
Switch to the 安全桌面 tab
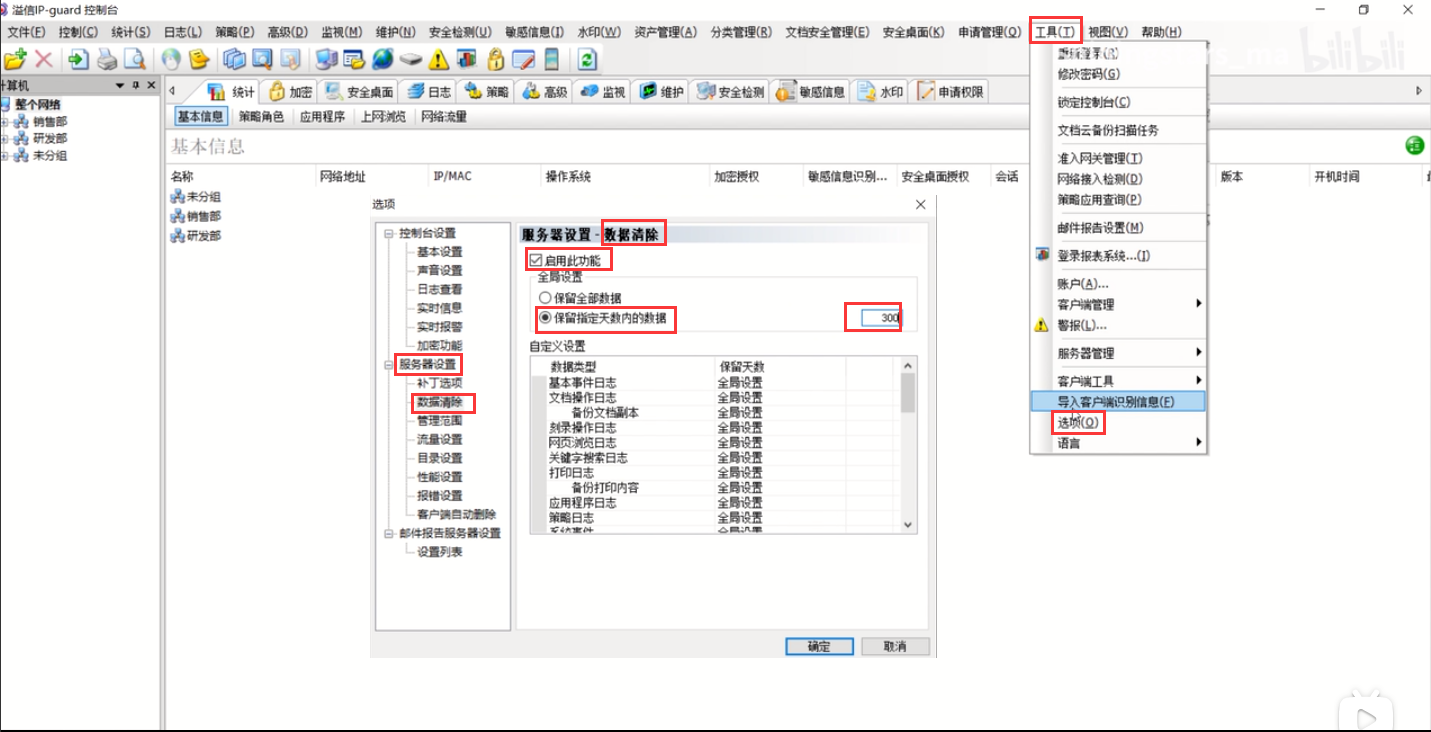pos(359,92)
